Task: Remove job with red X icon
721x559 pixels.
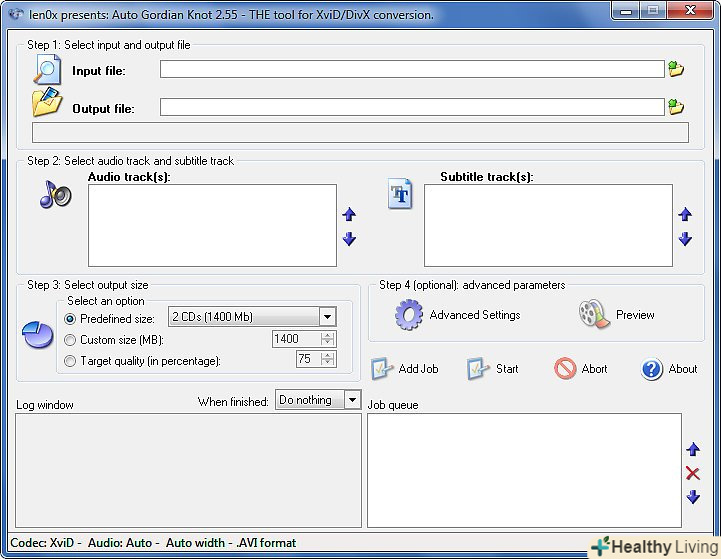Action: tap(692, 473)
